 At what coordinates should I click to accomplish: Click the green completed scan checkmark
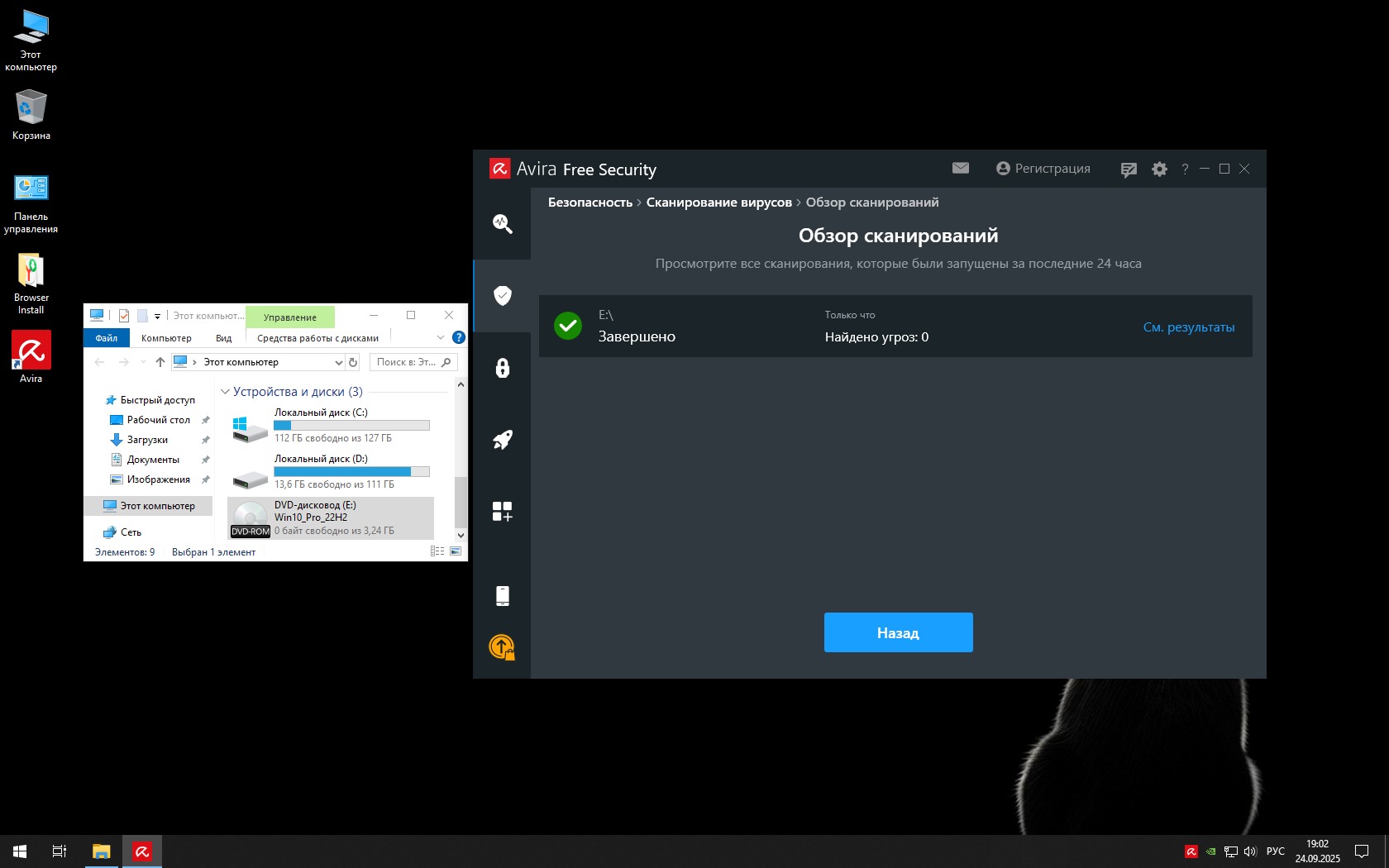click(568, 326)
